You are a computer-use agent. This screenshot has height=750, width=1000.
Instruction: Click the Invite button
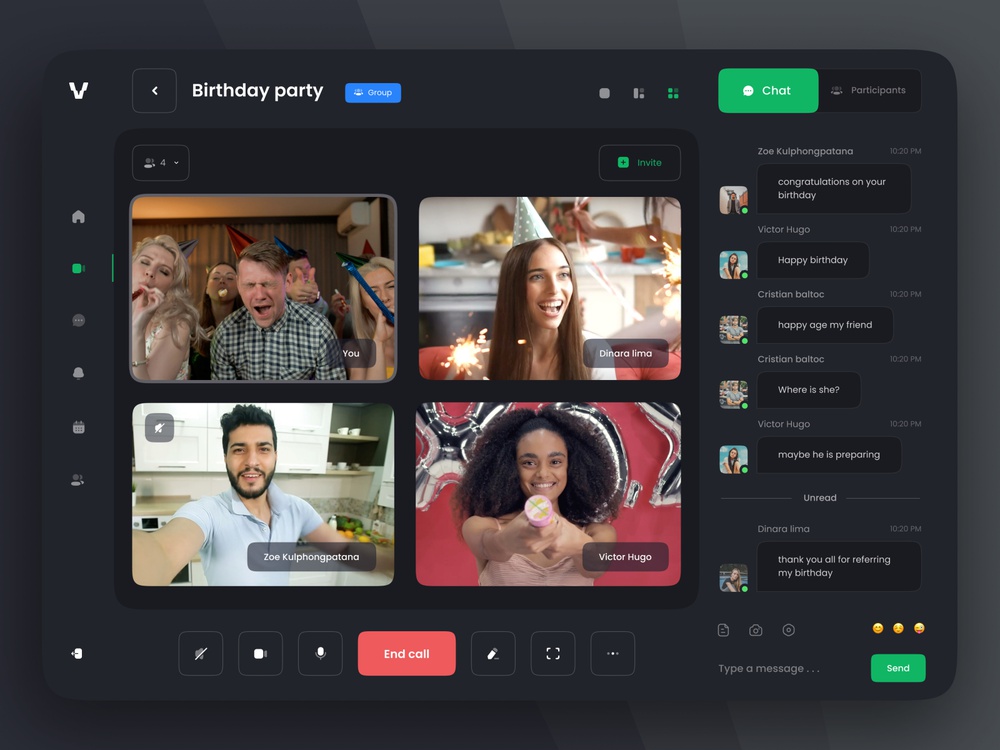(x=640, y=163)
